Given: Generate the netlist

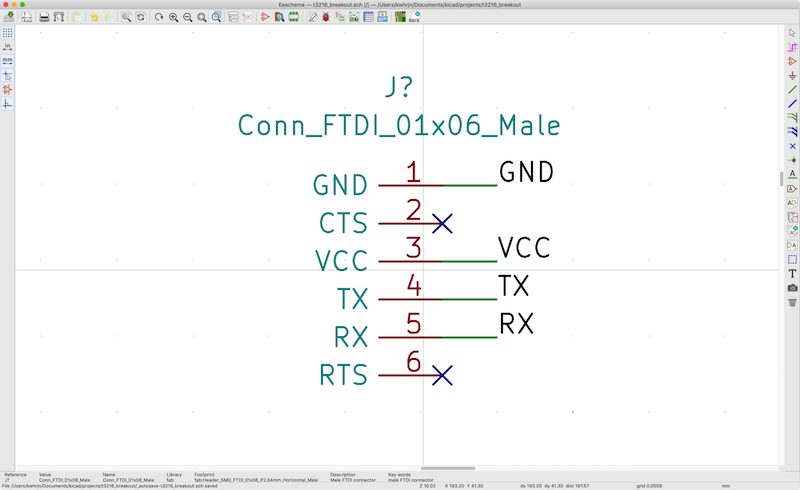Looking at the screenshot, I should (354, 17).
